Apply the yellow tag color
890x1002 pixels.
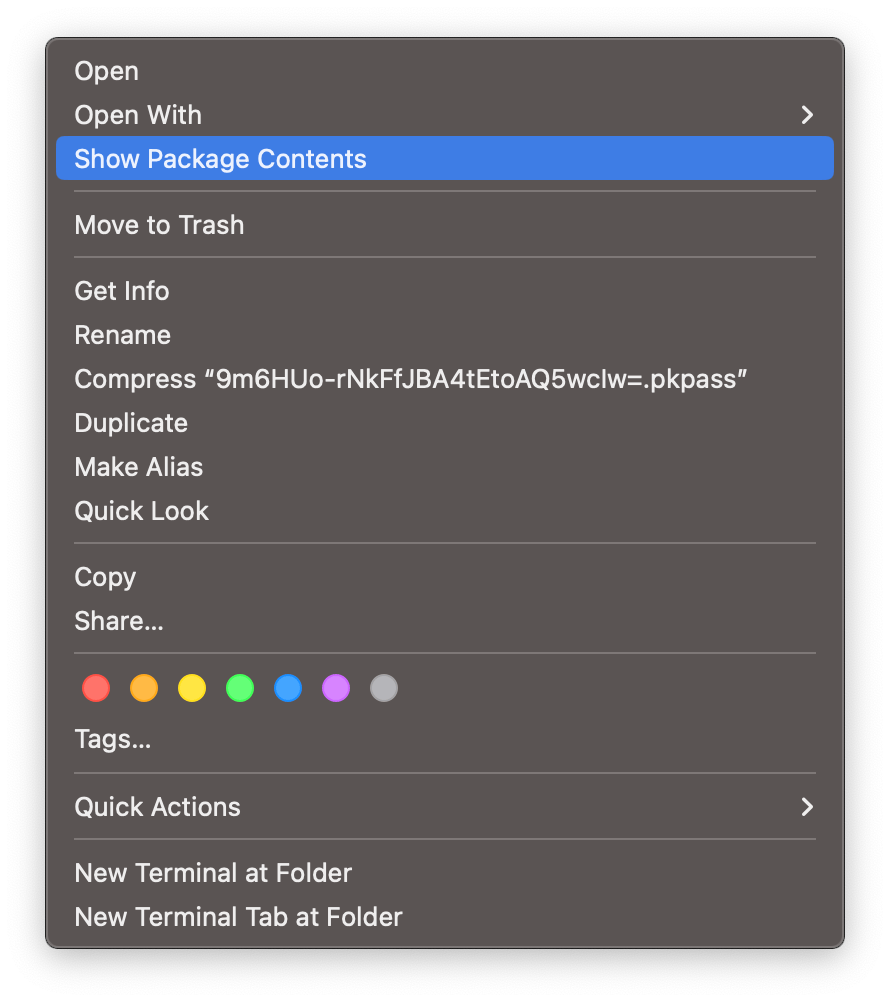tap(192, 688)
